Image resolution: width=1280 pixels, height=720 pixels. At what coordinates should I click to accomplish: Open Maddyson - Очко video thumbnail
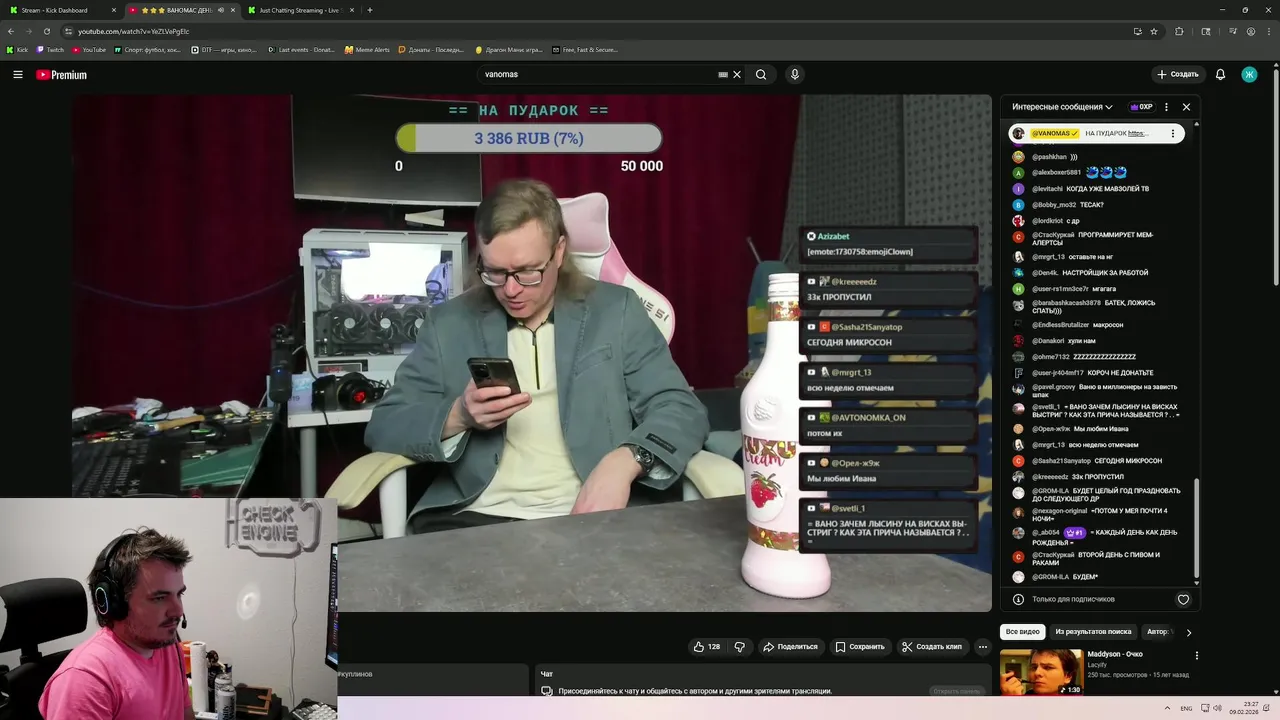[x=1041, y=672]
